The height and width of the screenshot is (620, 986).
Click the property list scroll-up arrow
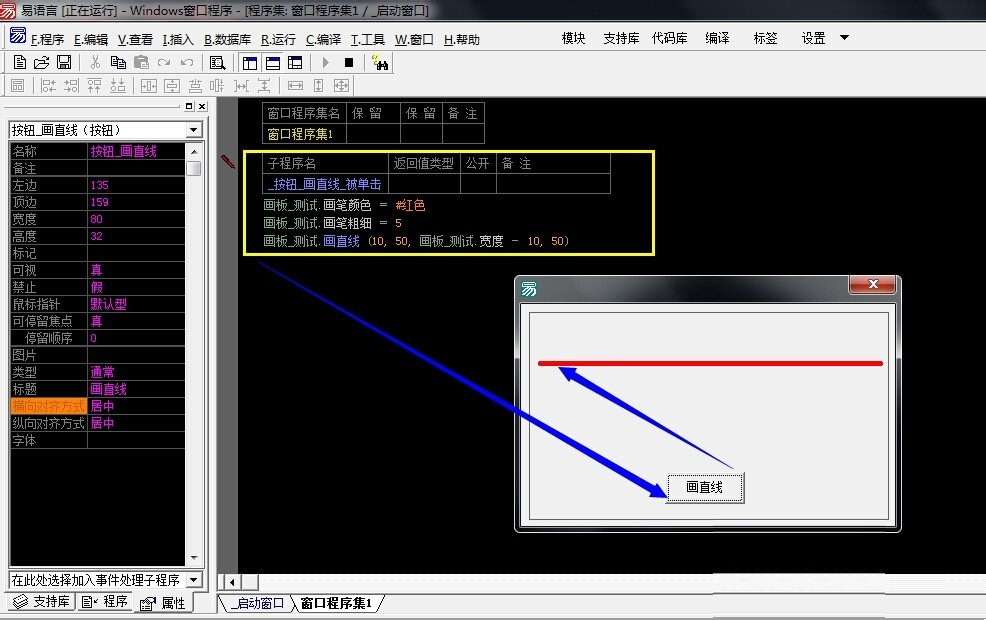(x=194, y=152)
